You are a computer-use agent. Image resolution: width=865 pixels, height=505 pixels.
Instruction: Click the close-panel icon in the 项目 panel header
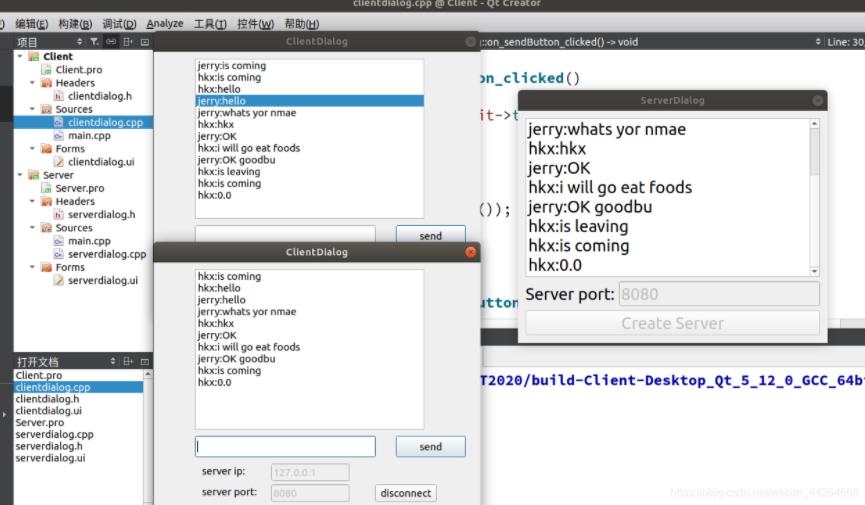tap(145, 41)
